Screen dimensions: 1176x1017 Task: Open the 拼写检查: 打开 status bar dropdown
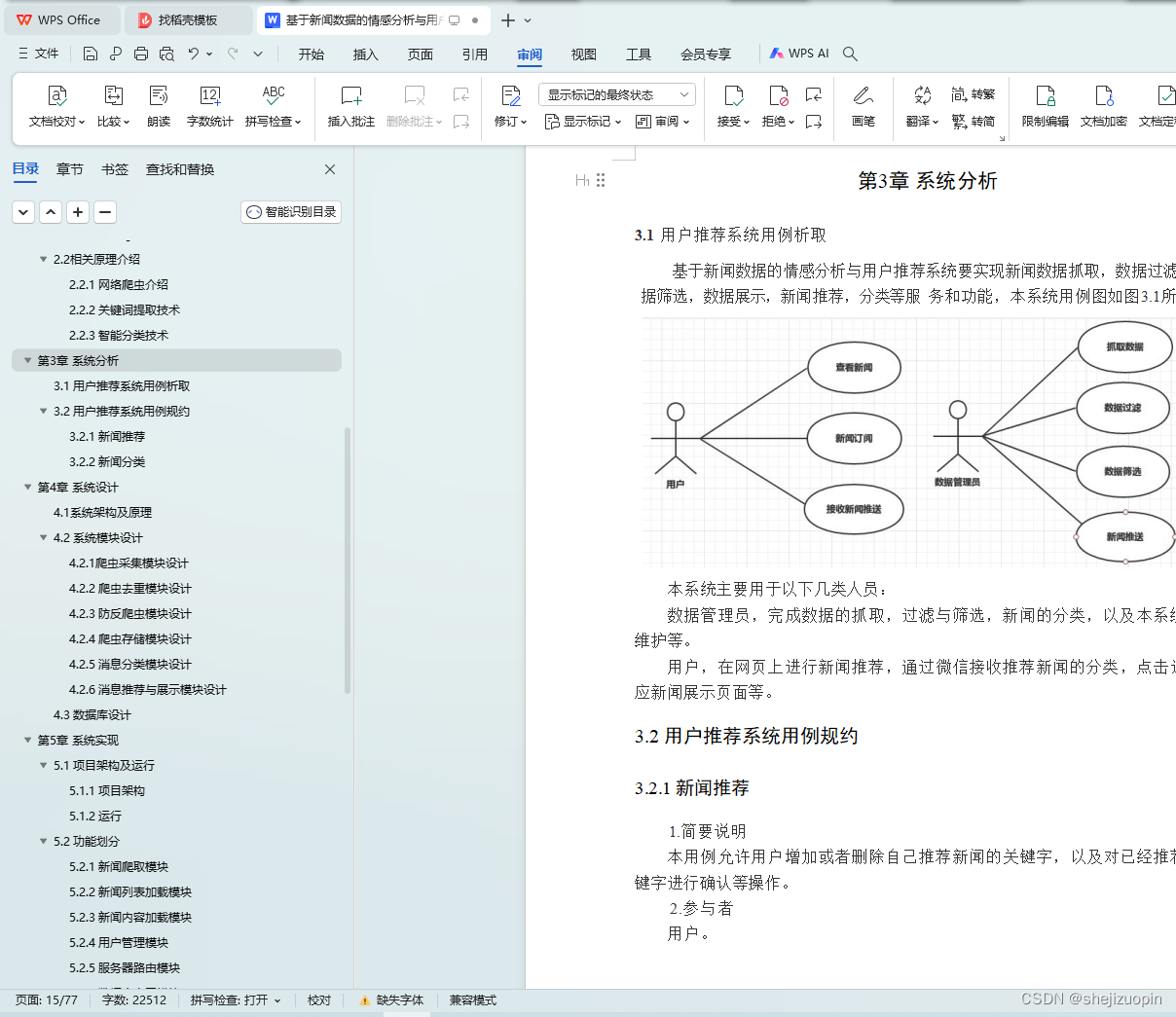point(236,1000)
